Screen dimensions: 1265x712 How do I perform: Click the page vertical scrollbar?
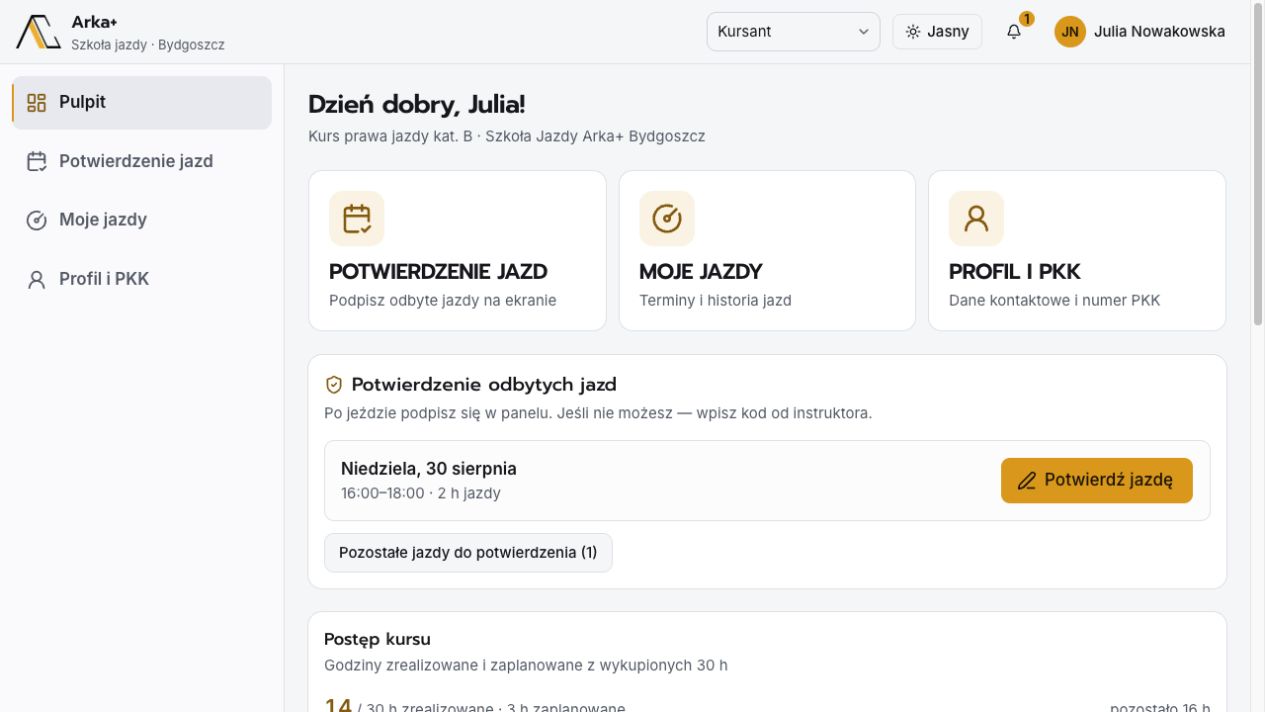click(1258, 165)
